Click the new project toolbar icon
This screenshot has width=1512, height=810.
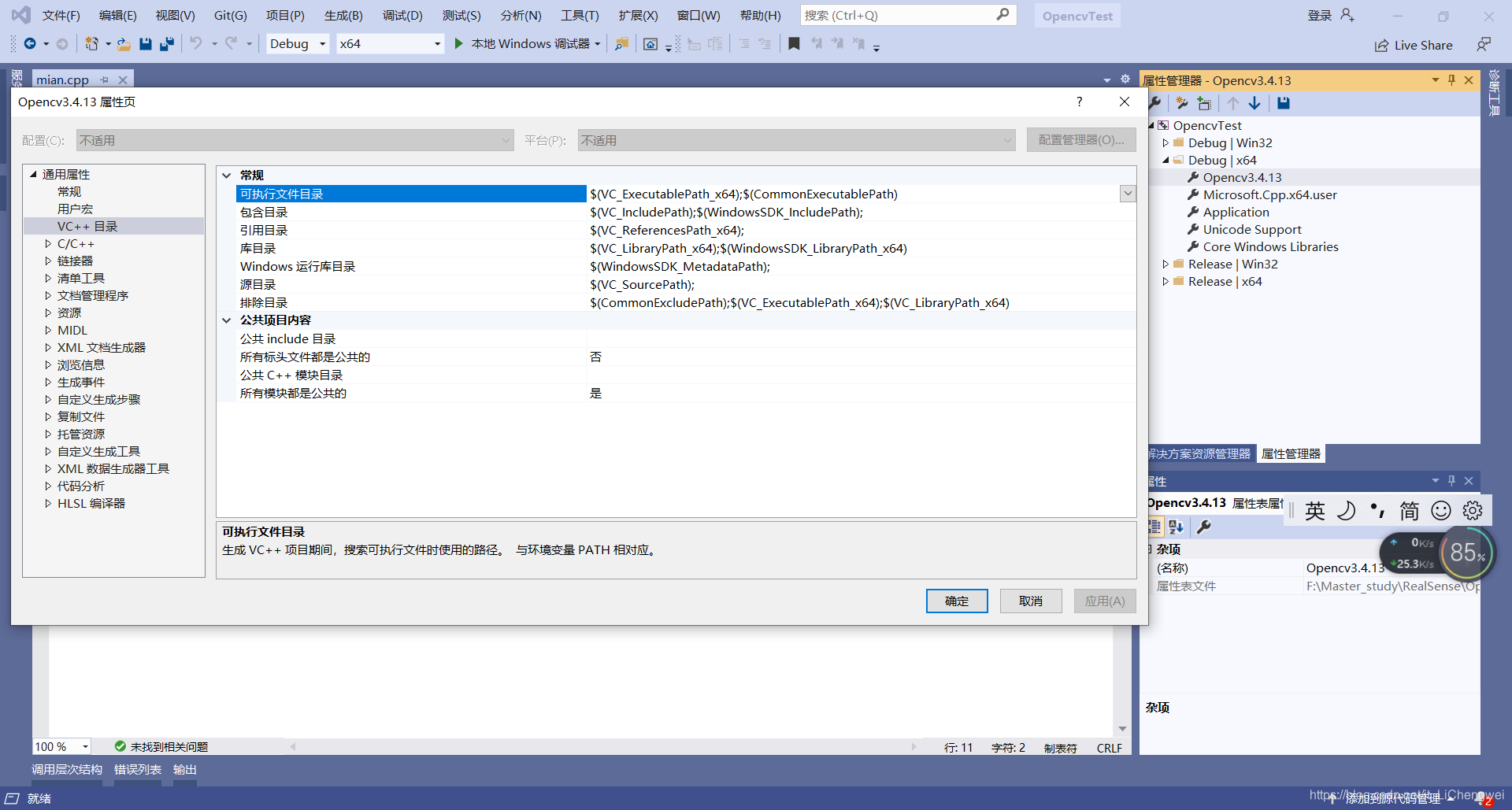91,44
